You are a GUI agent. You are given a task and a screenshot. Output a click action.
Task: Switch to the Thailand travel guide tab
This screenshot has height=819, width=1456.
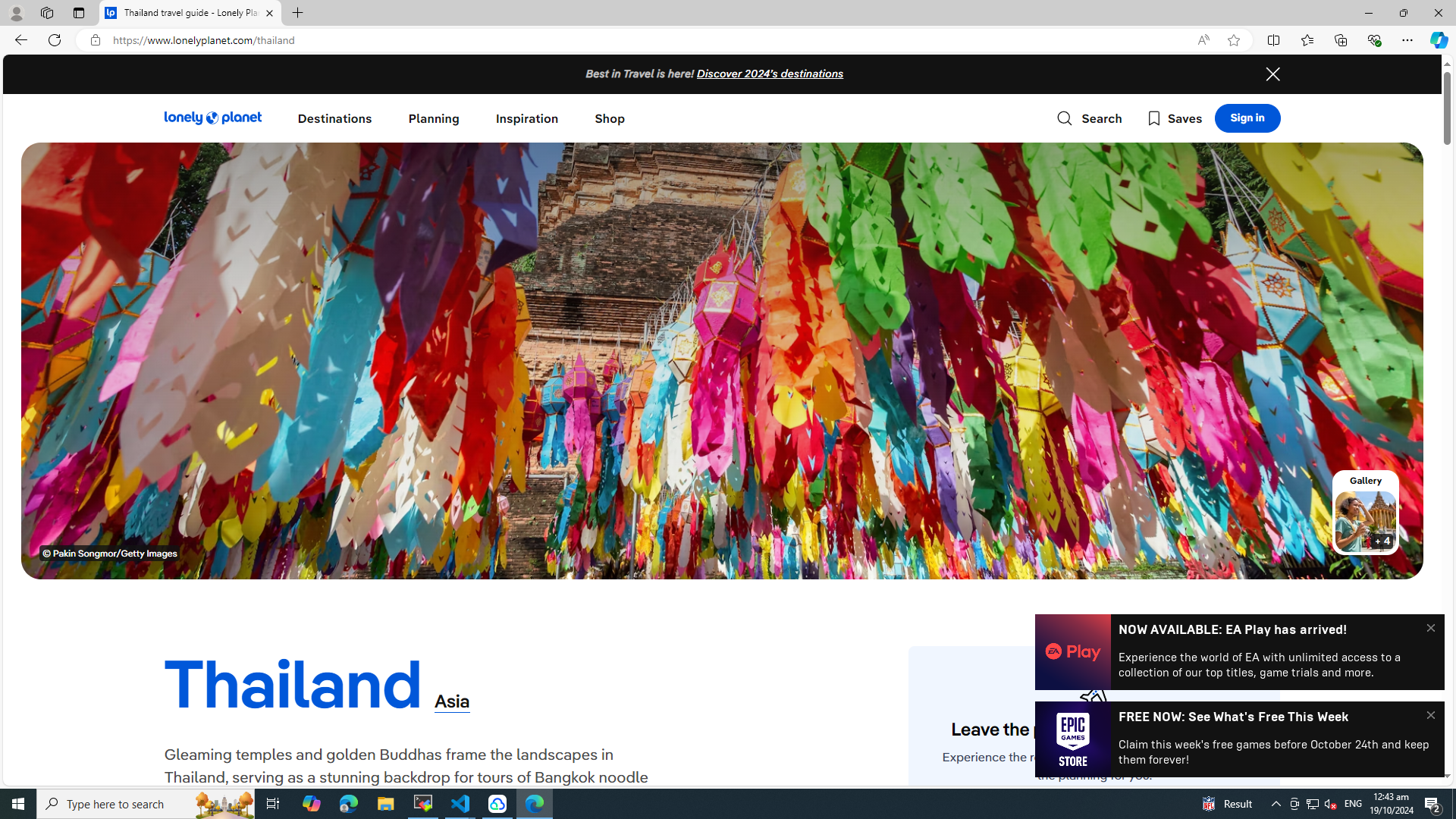click(x=189, y=13)
